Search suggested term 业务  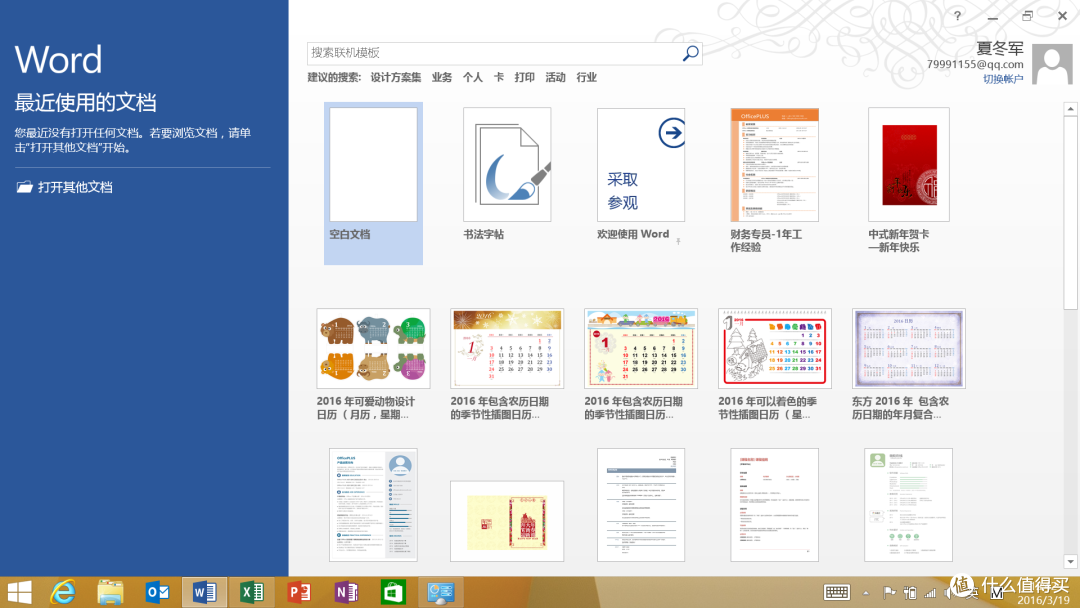(442, 77)
